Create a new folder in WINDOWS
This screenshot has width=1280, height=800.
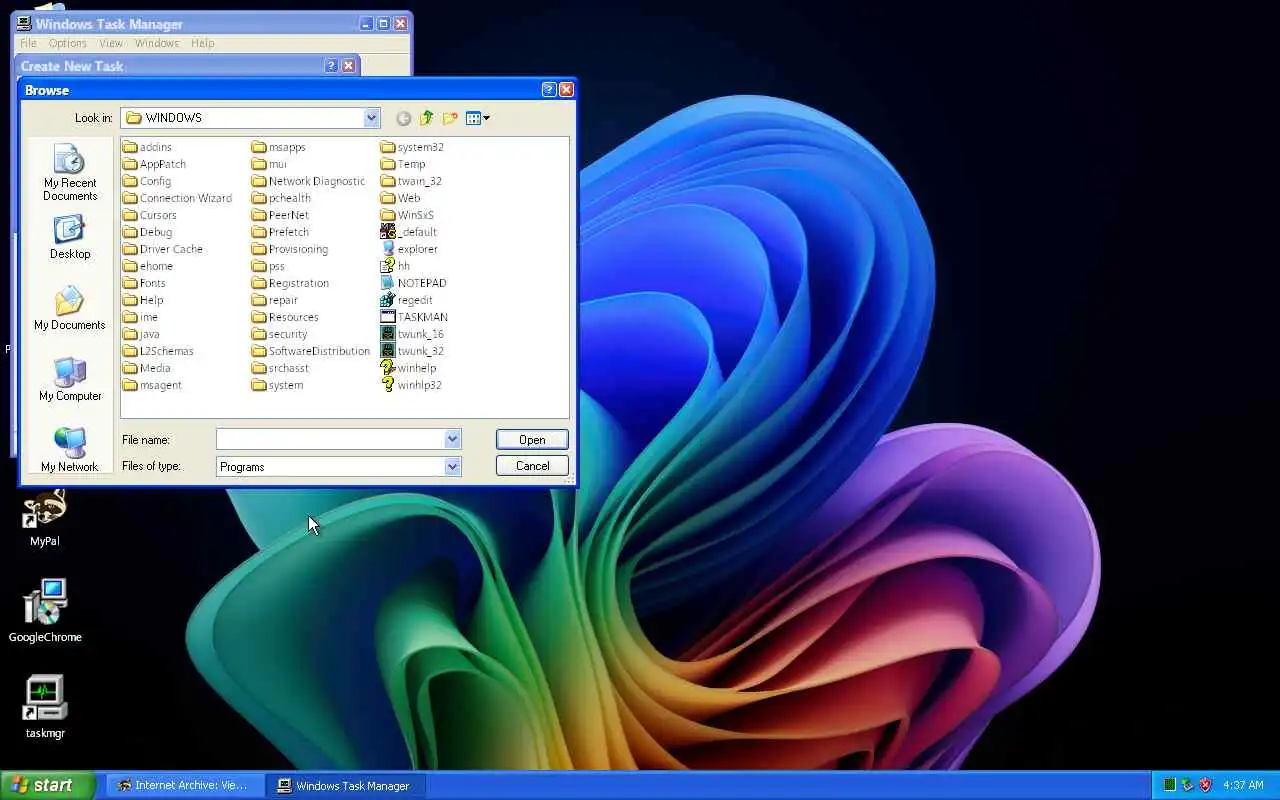(450, 118)
